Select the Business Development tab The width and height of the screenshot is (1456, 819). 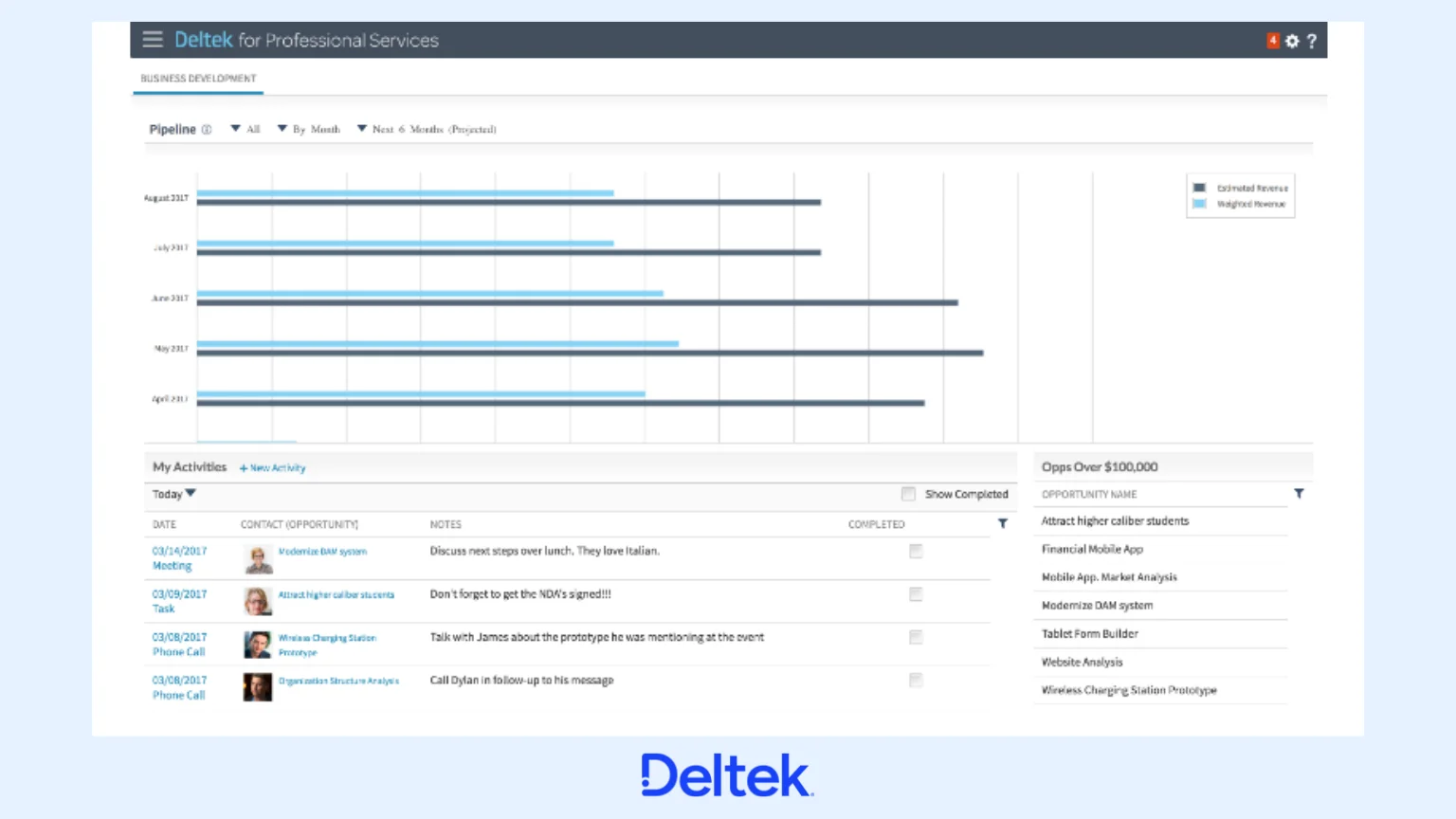point(198,79)
